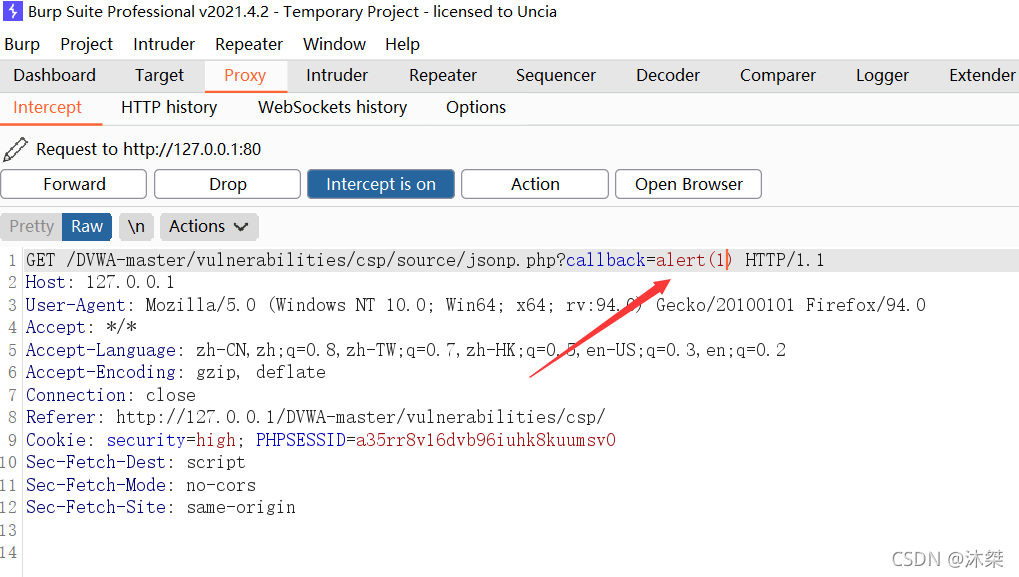Drop the intercepted request
This screenshot has width=1019, height=577.
(227, 185)
